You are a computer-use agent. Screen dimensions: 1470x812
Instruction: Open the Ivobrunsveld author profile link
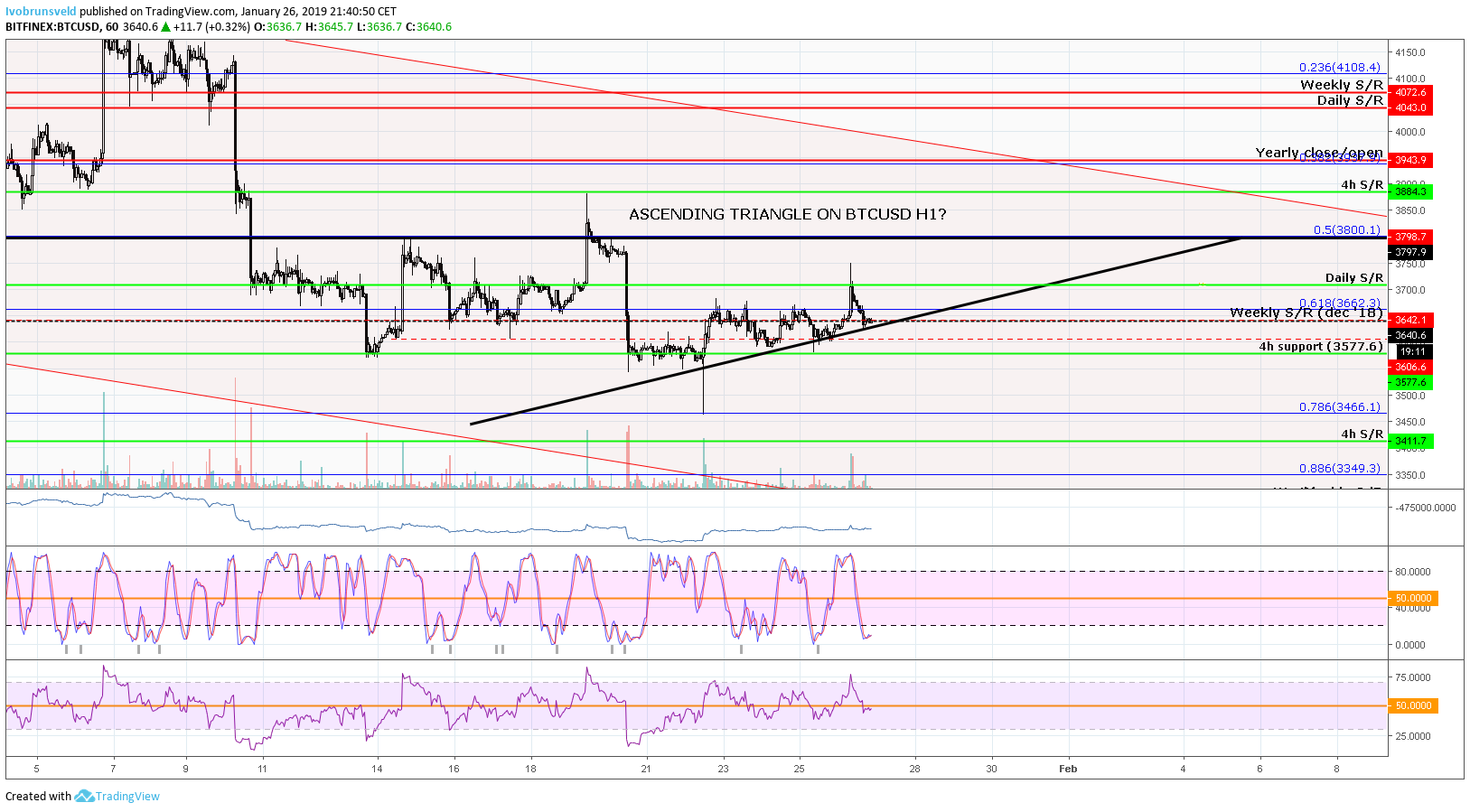click(41, 12)
